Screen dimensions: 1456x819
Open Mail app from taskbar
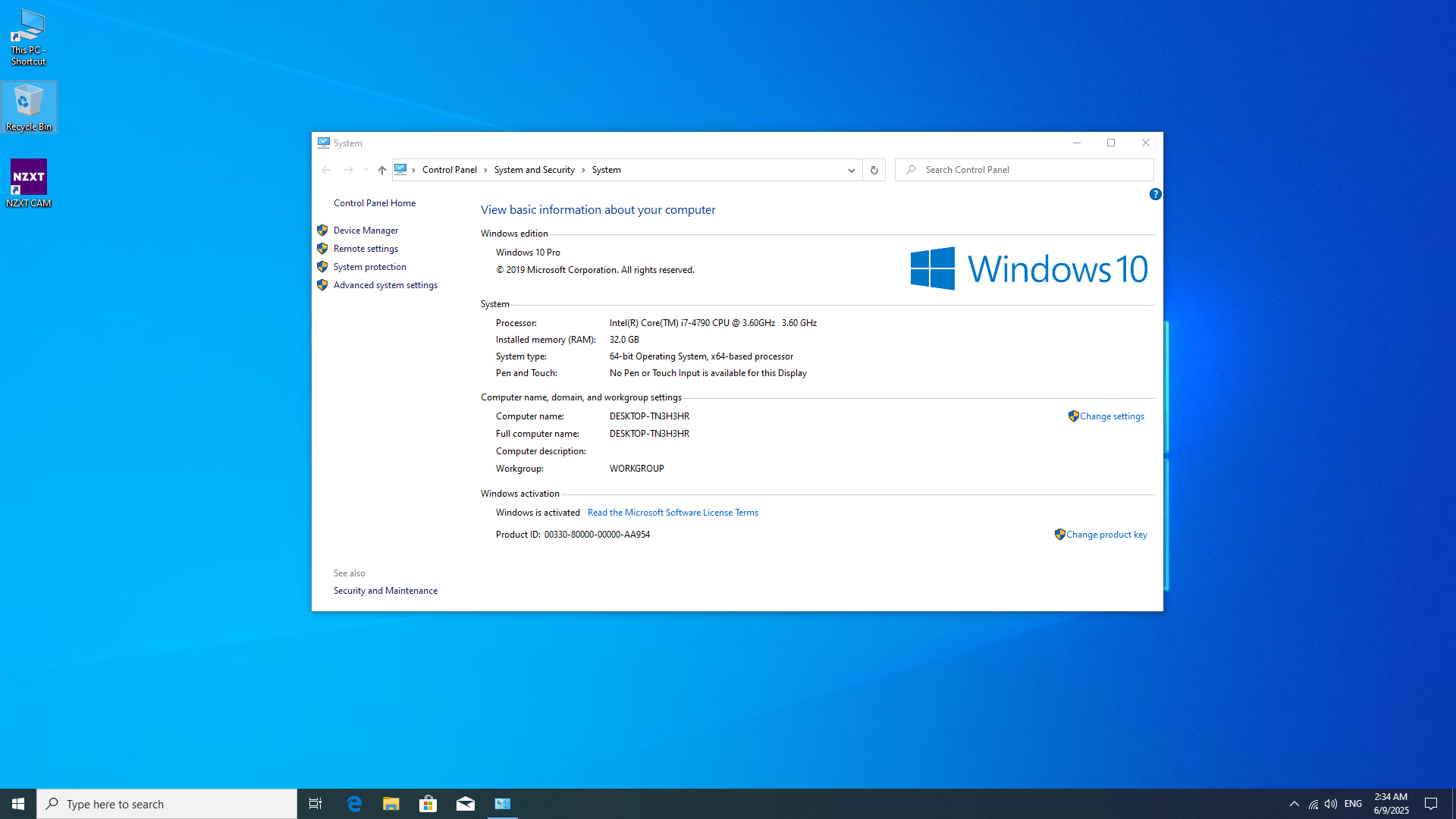pos(466,804)
